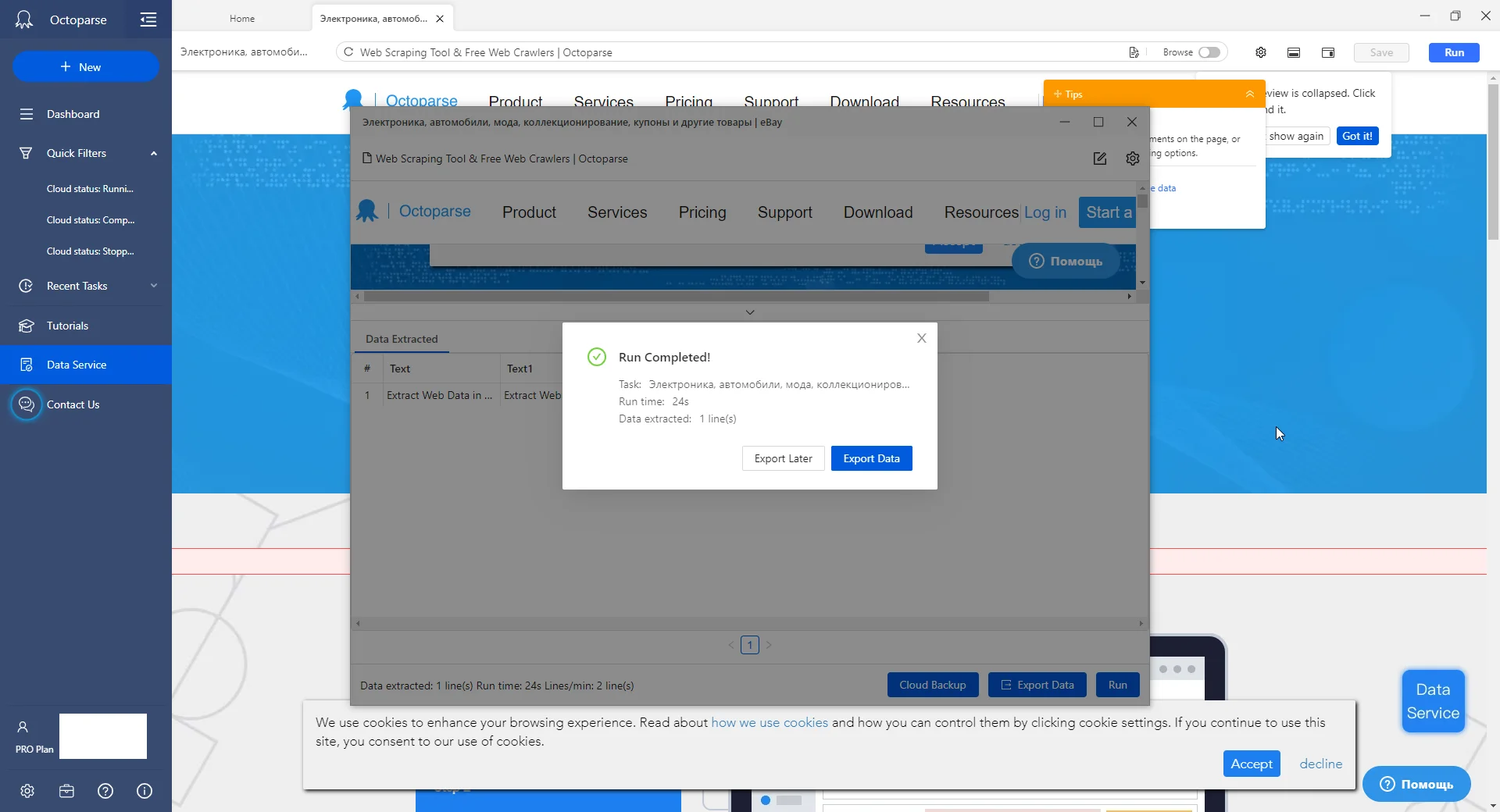Image resolution: width=1500 pixels, height=812 pixels.
Task: Close the Run Completed dialog with the X
Action: pos(922,338)
